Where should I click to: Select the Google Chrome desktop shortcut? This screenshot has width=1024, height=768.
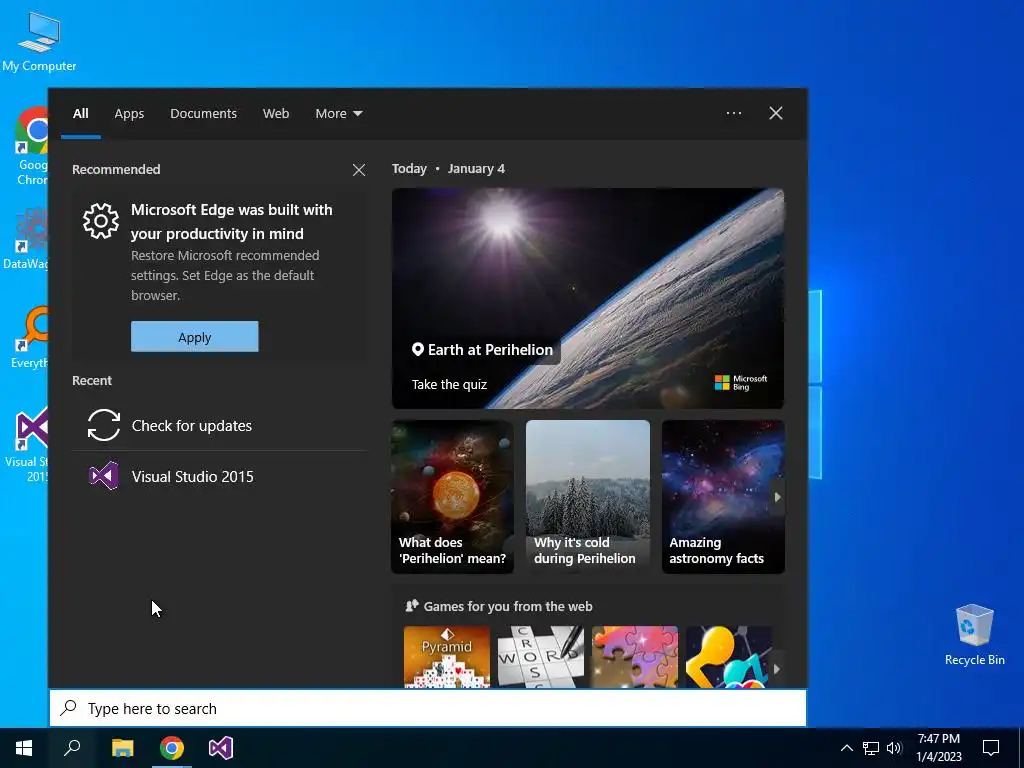pos(31,147)
